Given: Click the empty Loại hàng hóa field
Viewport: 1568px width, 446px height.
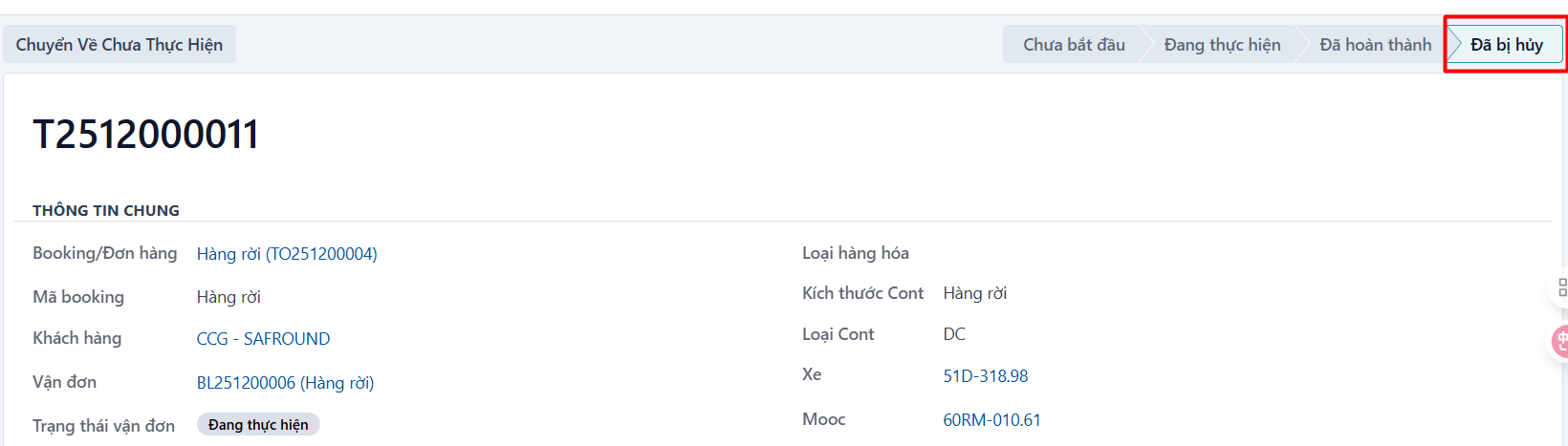Looking at the screenshot, I should coord(1243,253).
